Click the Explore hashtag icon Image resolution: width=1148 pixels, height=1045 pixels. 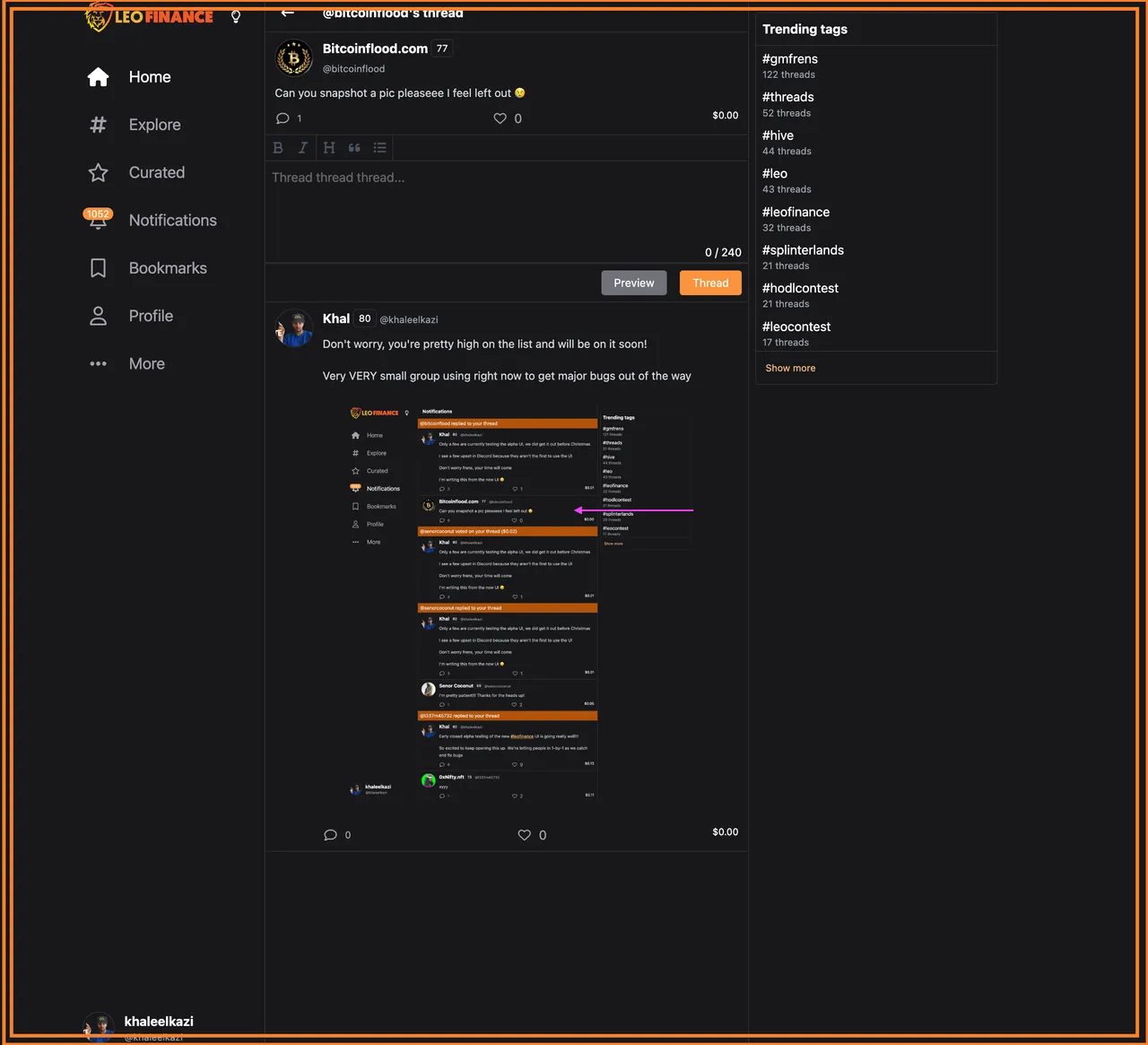pyautogui.click(x=98, y=125)
